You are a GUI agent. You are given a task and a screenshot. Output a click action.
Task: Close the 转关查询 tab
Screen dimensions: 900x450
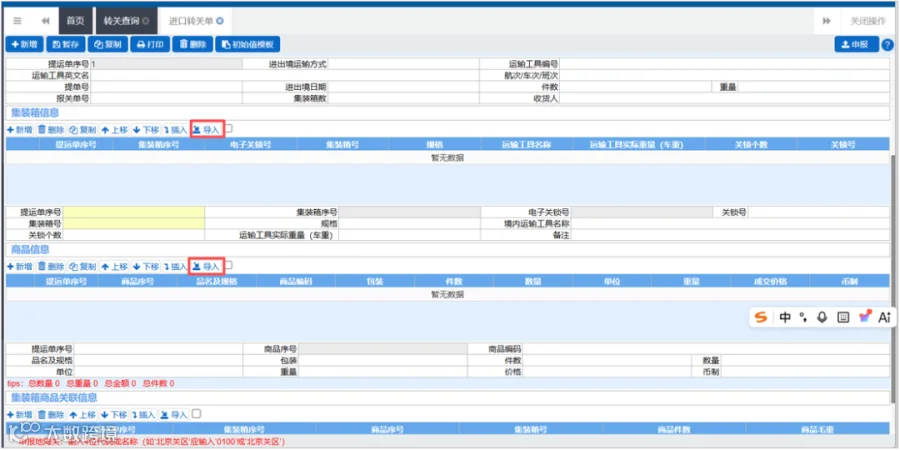(x=146, y=21)
